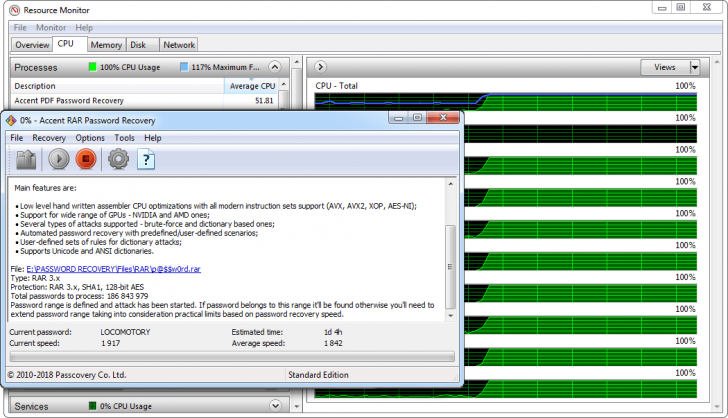The height and width of the screenshot is (418, 728).
Task: Close the Accent RAR Password Recovery window
Action: pyautogui.click(x=443, y=118)
